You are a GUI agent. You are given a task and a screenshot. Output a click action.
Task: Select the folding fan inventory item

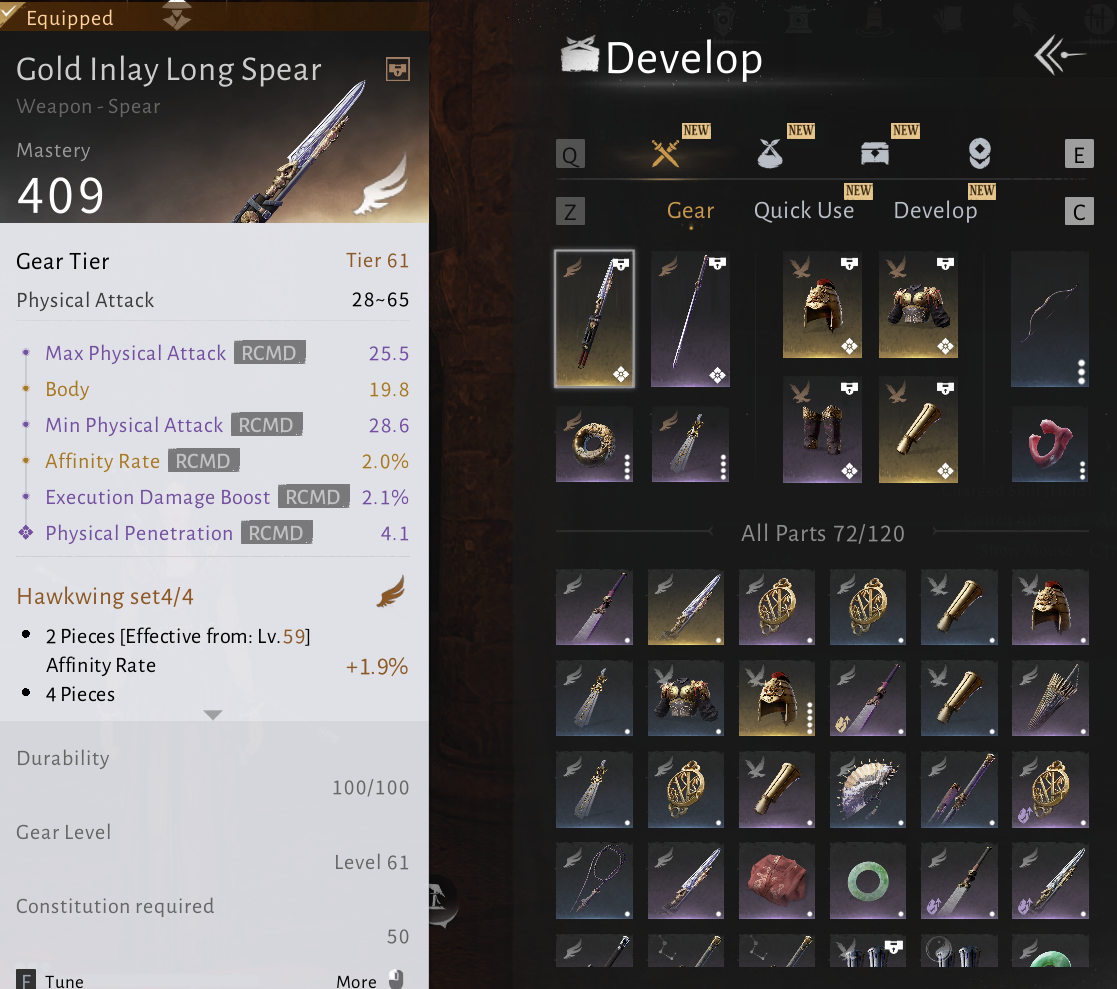coord(868,789)
